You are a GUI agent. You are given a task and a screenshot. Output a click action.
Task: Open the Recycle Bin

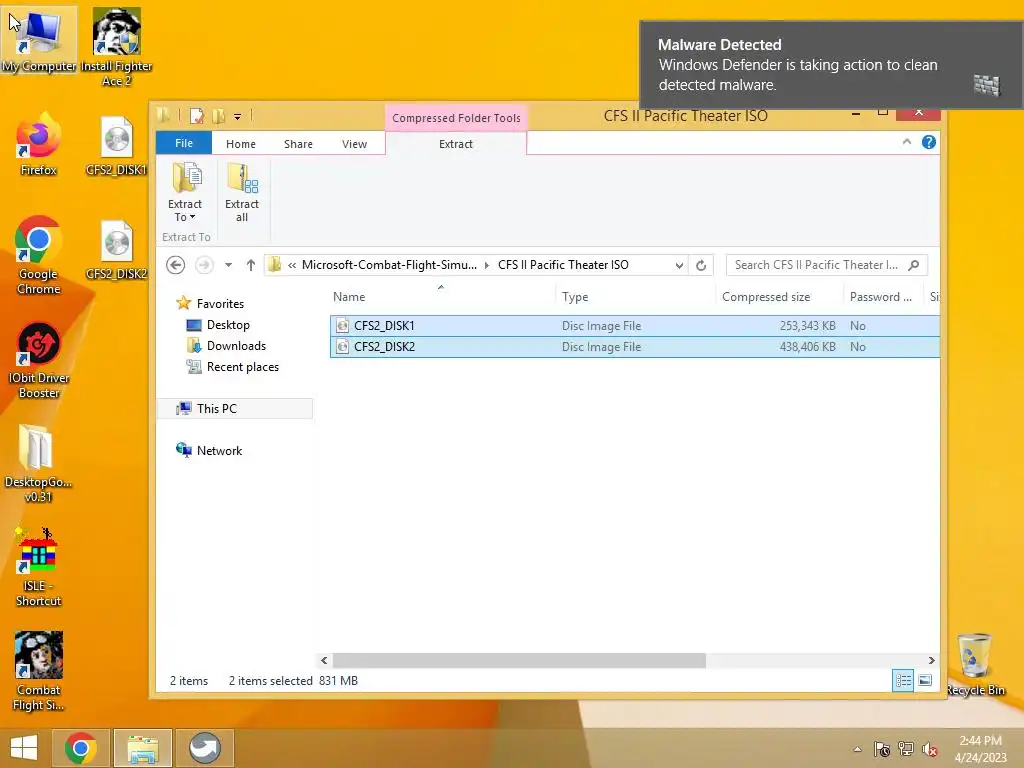[975, 664]
